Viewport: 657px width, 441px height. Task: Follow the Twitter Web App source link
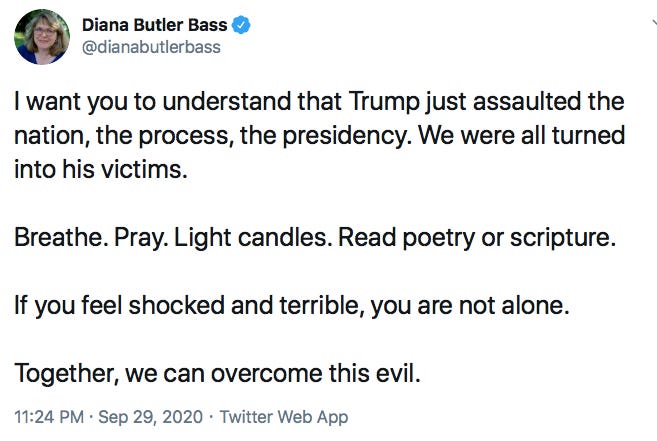point(284,417)
